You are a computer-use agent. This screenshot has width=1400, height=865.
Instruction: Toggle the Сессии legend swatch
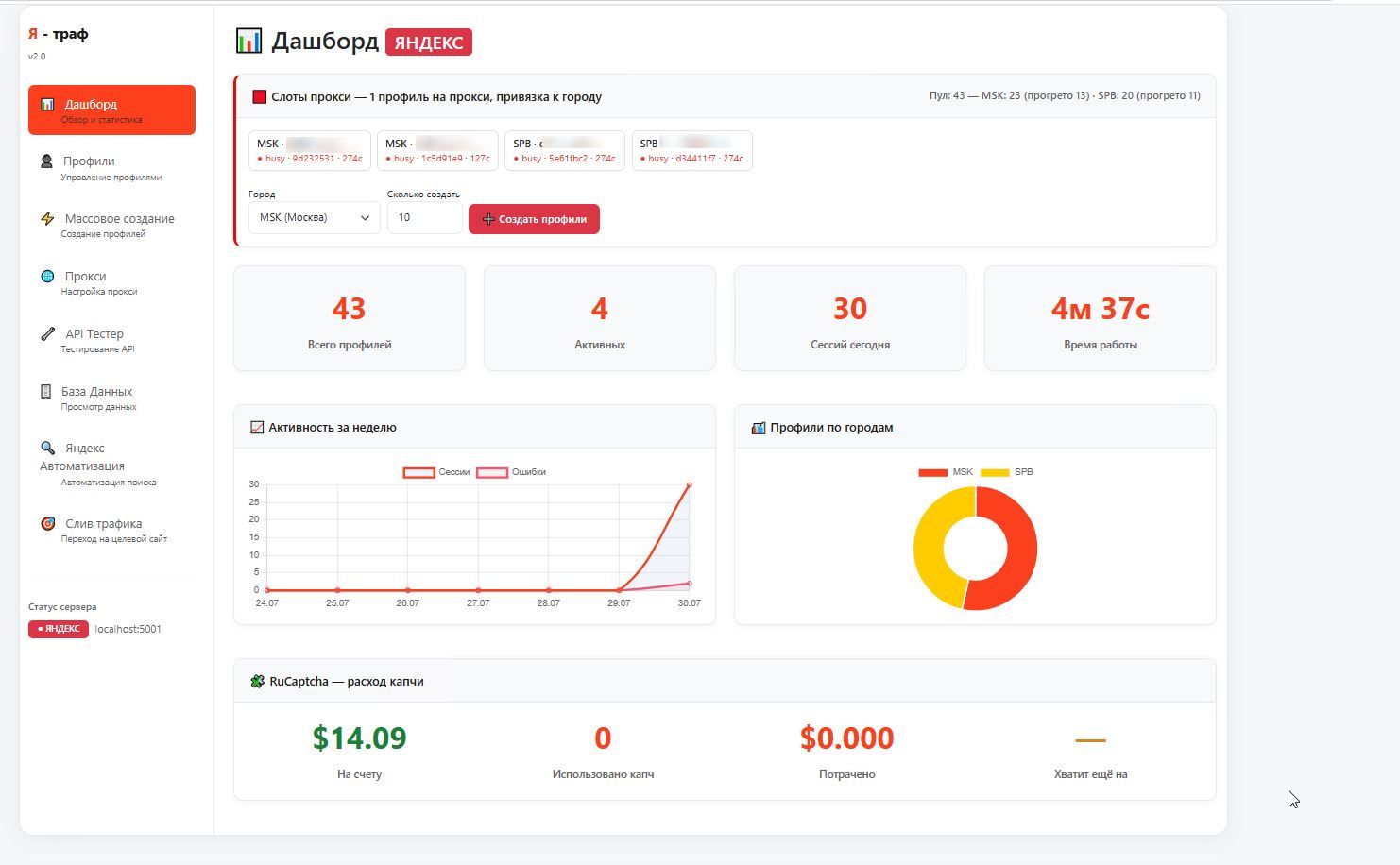419,472
